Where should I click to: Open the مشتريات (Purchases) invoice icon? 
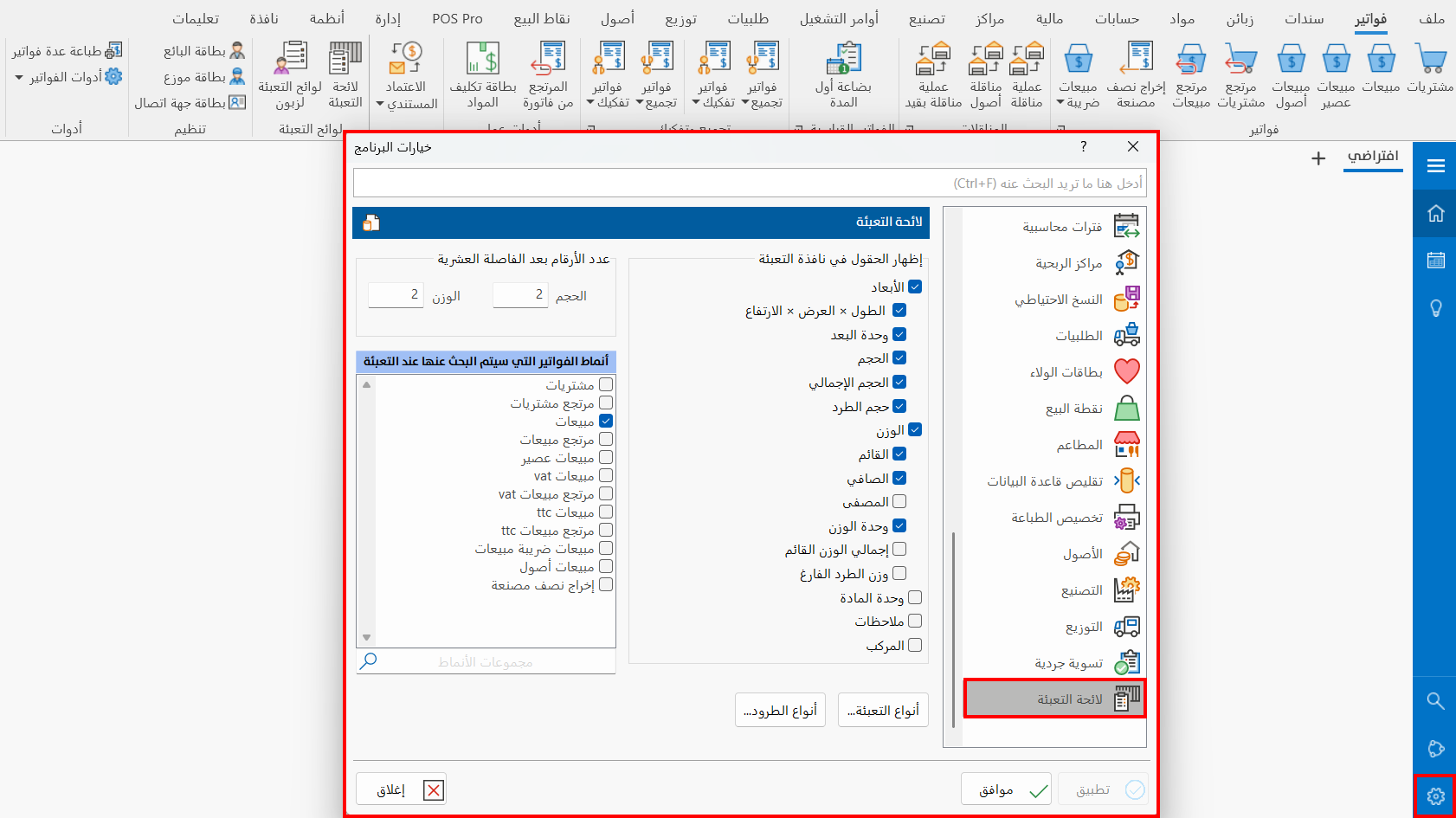[1432, 69]
